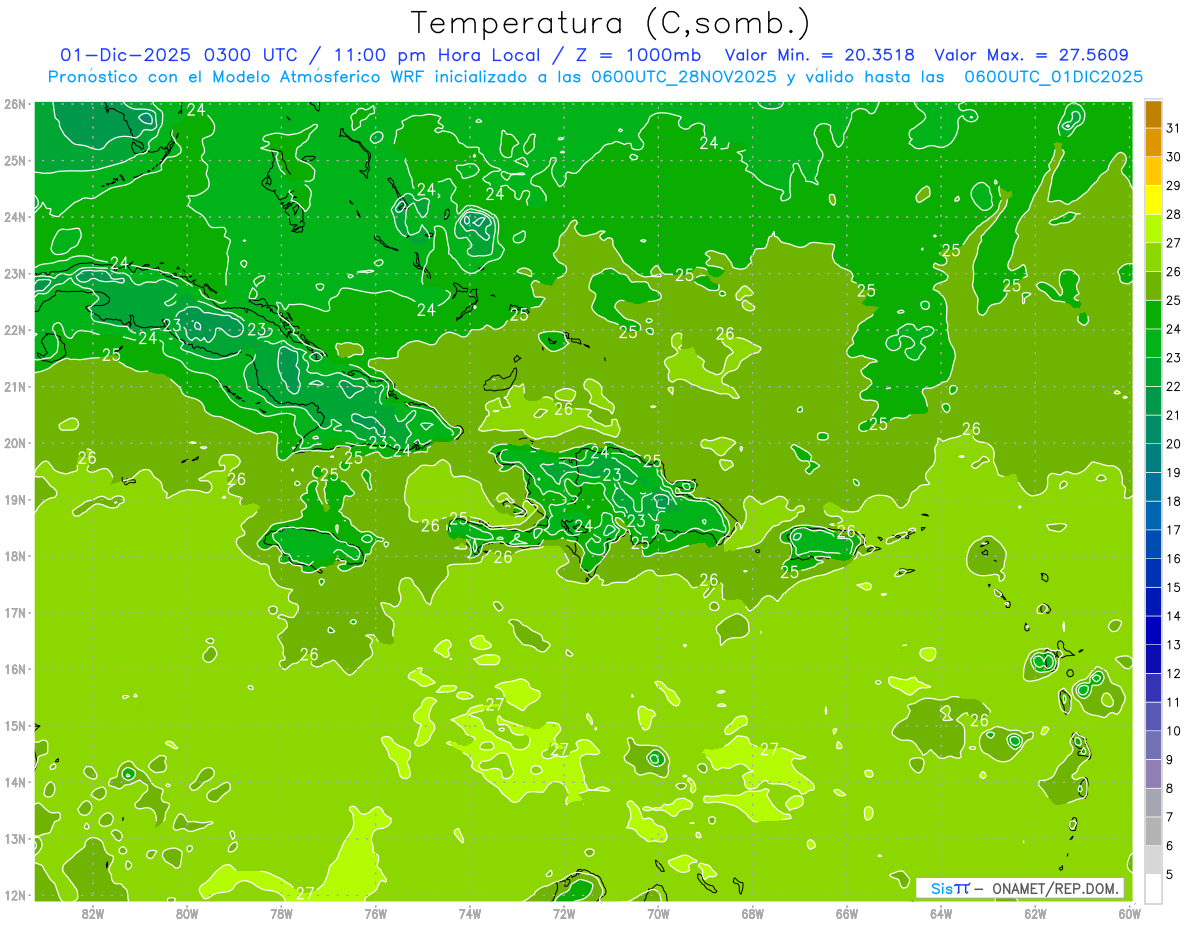Image resolution: width=1200 pixels, height=927 pixels.
Task: Click the '22N' latitude axis label
Action: 14,330
